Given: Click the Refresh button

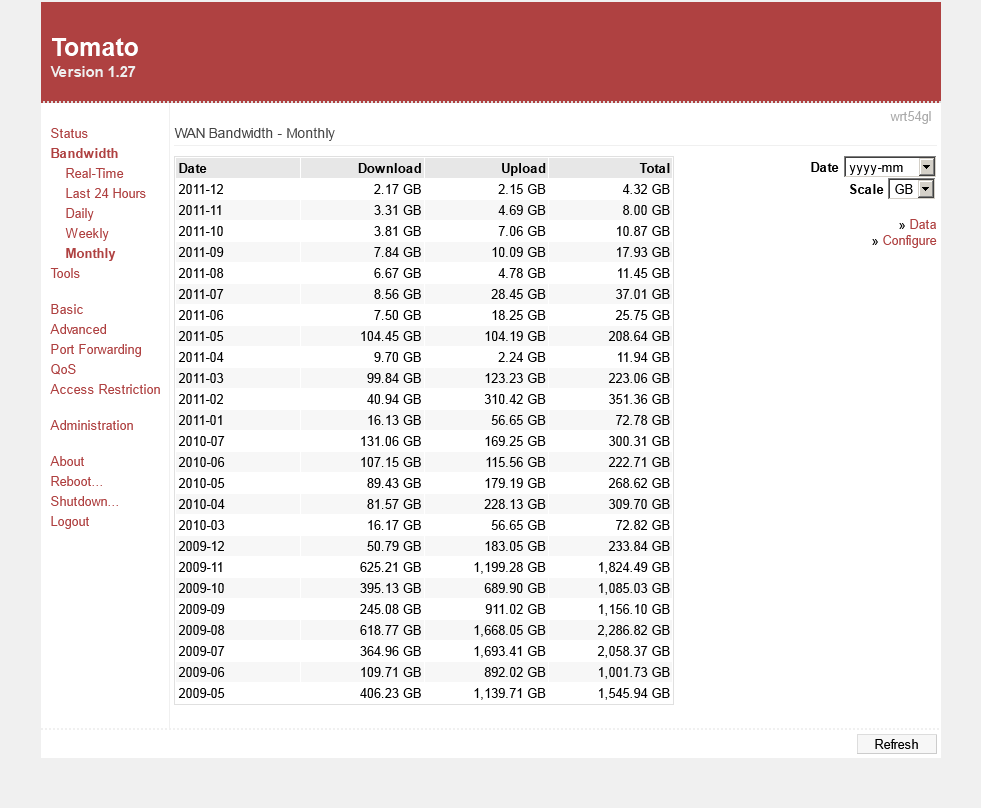Looking at the screenshot, I should click(x=896, y=744).
